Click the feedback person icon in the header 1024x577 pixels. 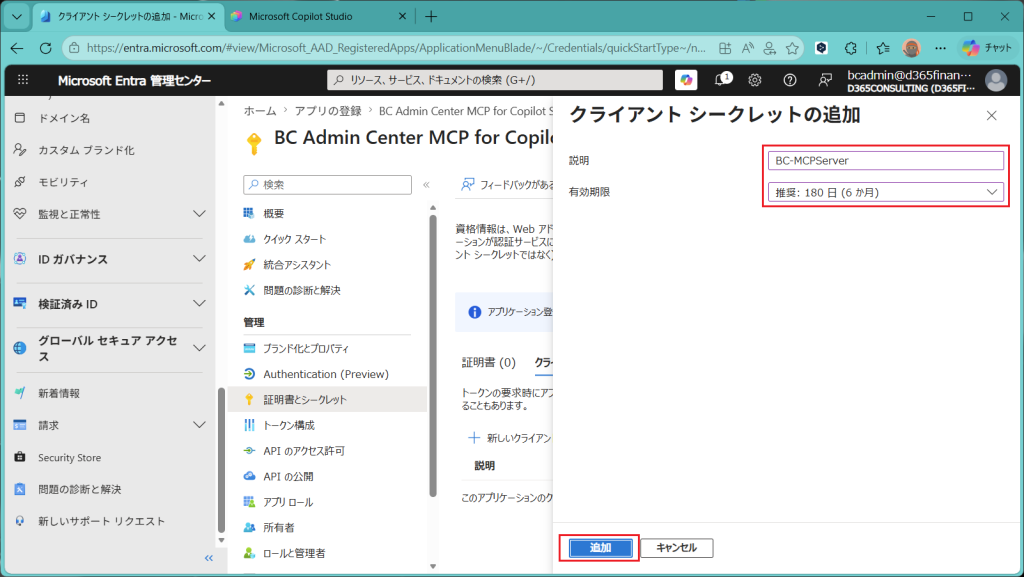click(825, 80)
